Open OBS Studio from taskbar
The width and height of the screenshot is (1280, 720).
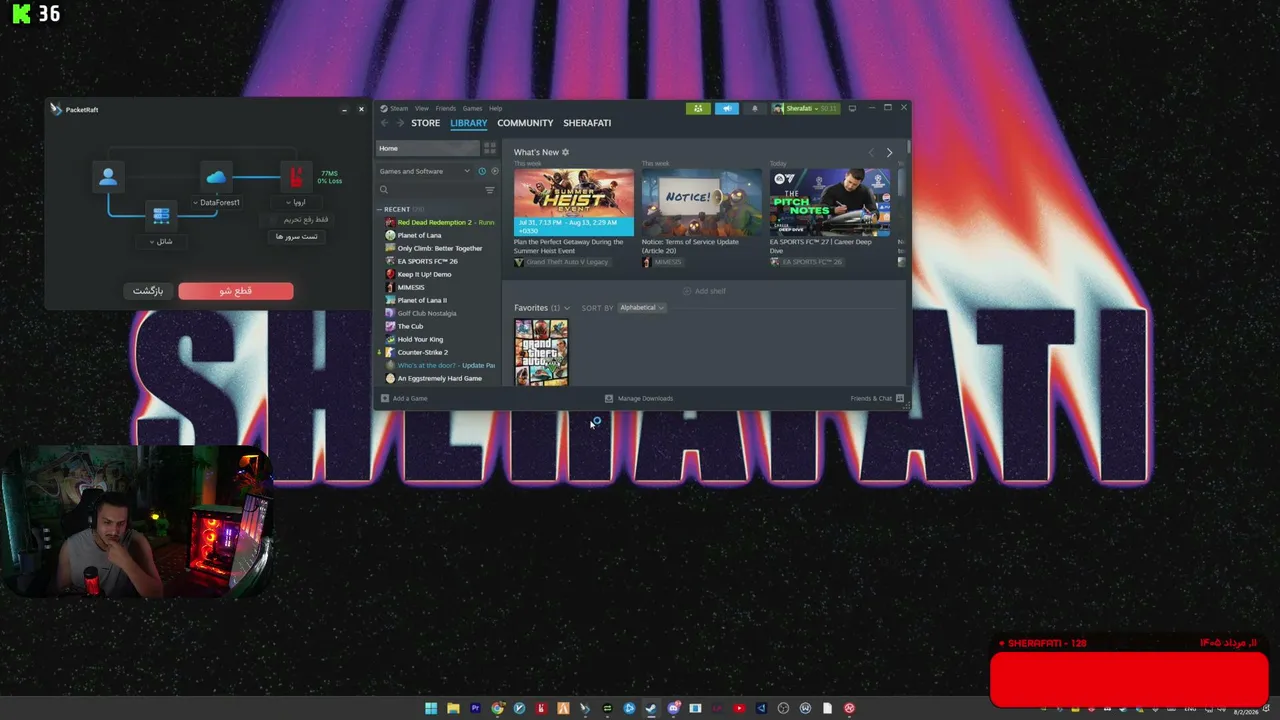[x=783, y=708]
